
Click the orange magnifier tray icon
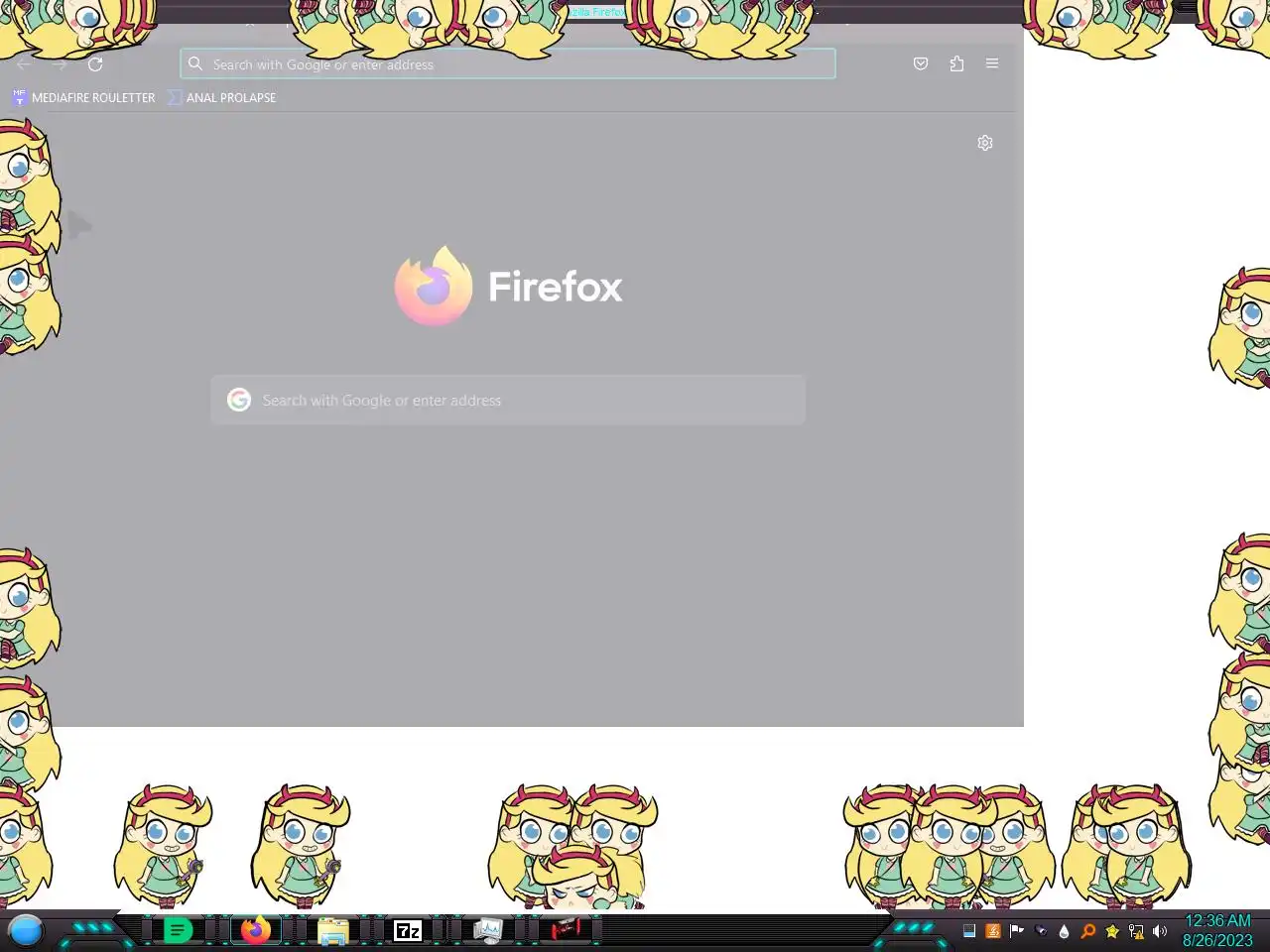(x=1088, y=931)
